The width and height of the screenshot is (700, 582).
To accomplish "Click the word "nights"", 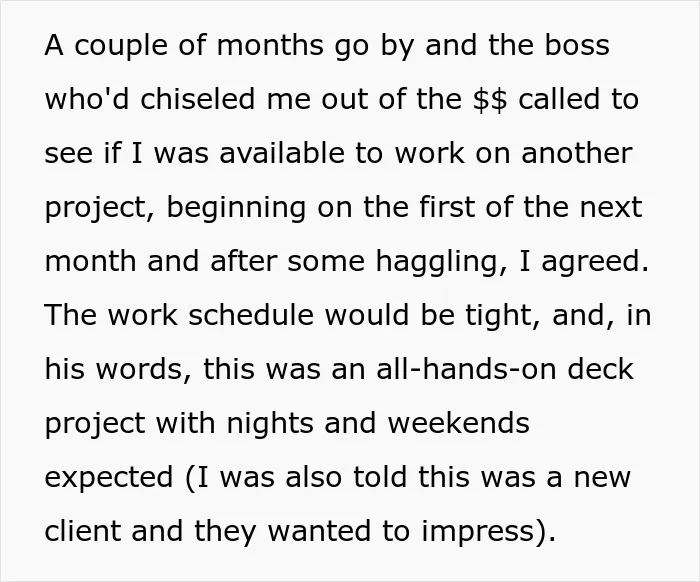I will click(270, 424).
